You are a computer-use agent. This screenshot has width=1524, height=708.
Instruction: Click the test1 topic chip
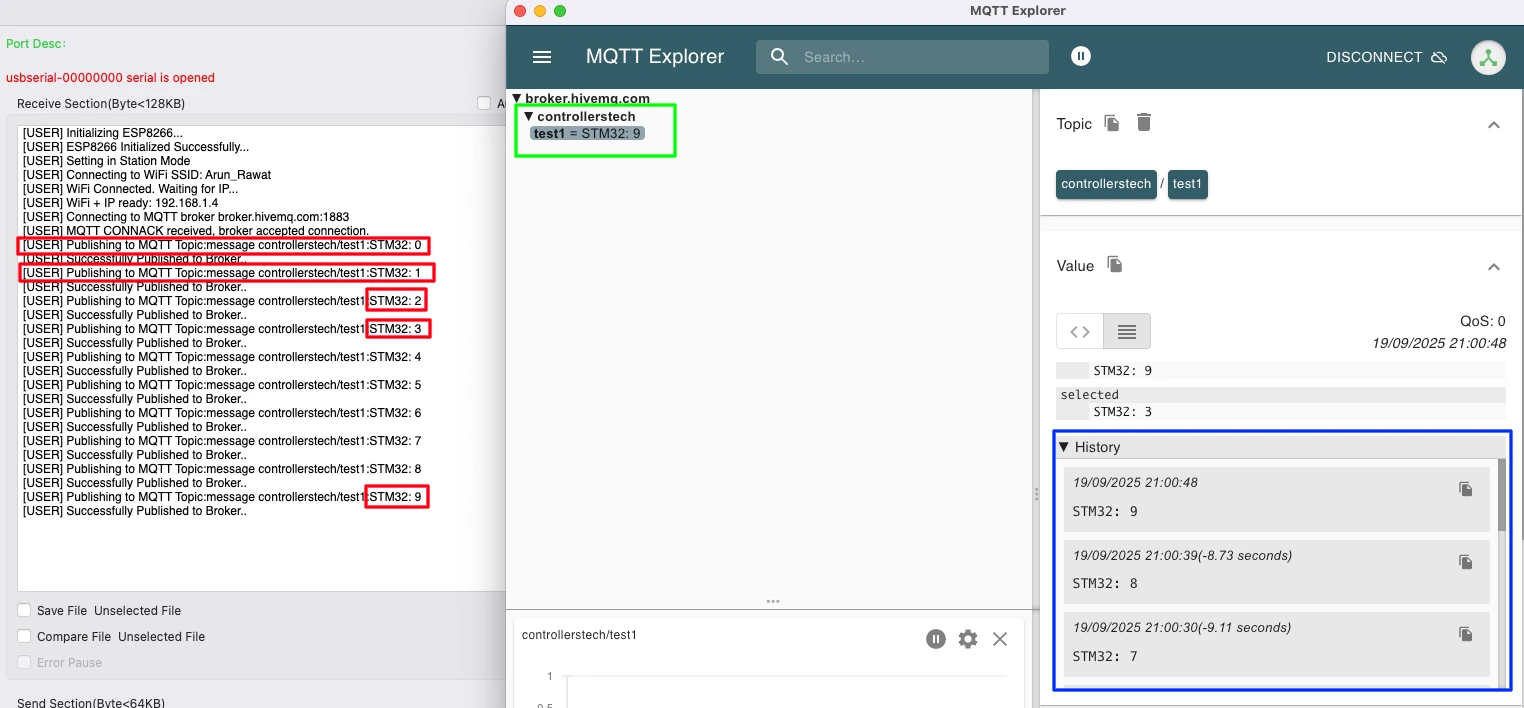pyautogui.click(x=1188, y=184)
